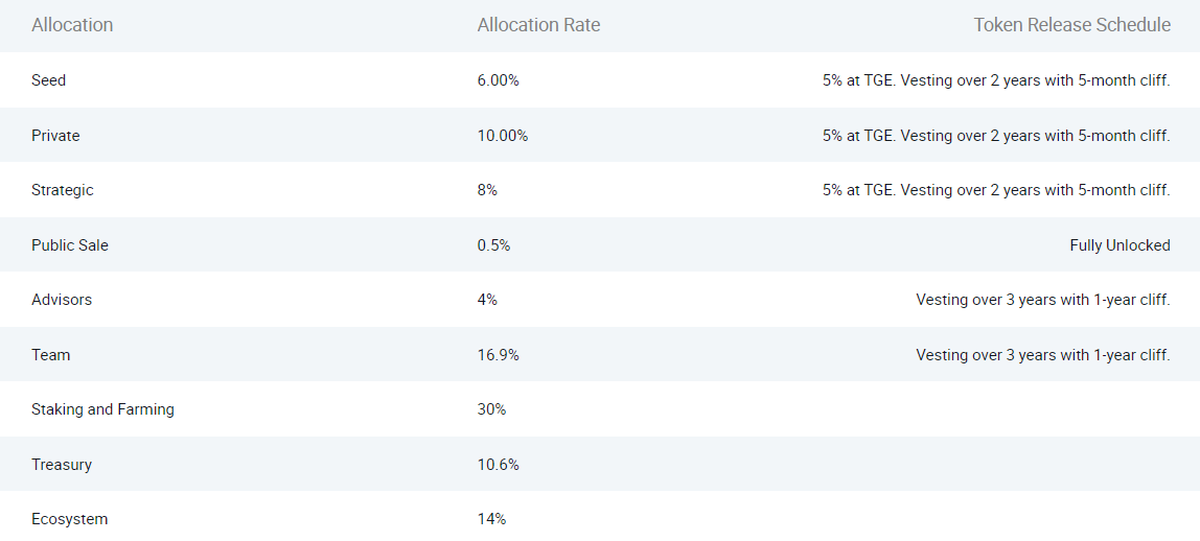Select the Ecosystem row label
Screen dimensions: 1200x541
[70, 519]
